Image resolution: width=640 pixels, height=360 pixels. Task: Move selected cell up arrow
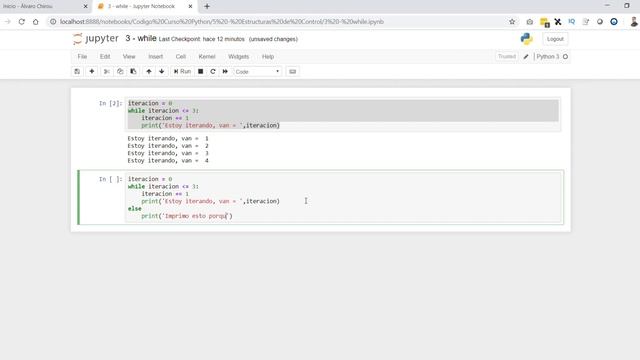tap(149, 71)
